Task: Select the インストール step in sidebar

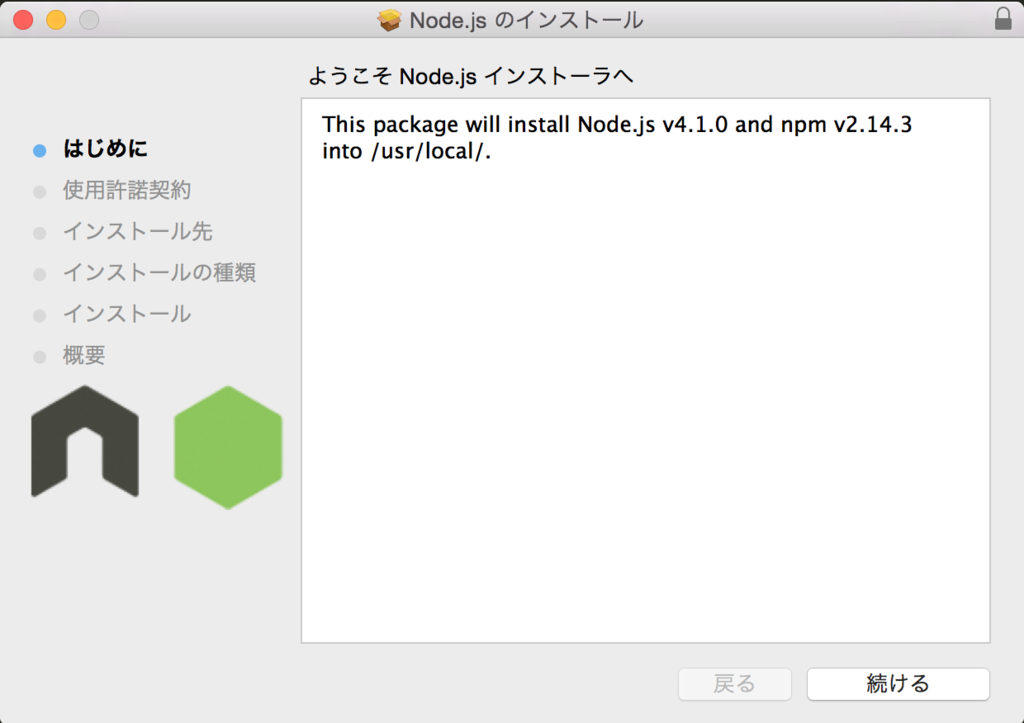Action: click(127, 313)
